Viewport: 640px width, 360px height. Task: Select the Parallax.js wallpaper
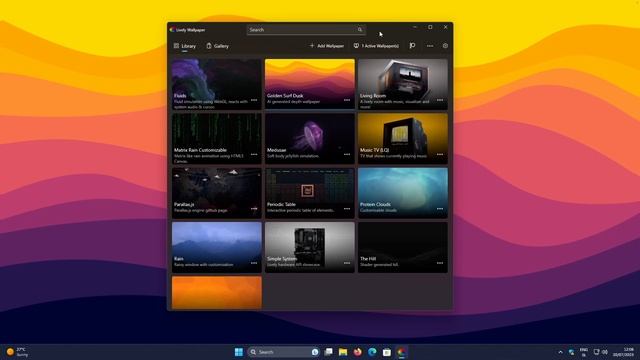pyautogui.click(x=217, y=193)
